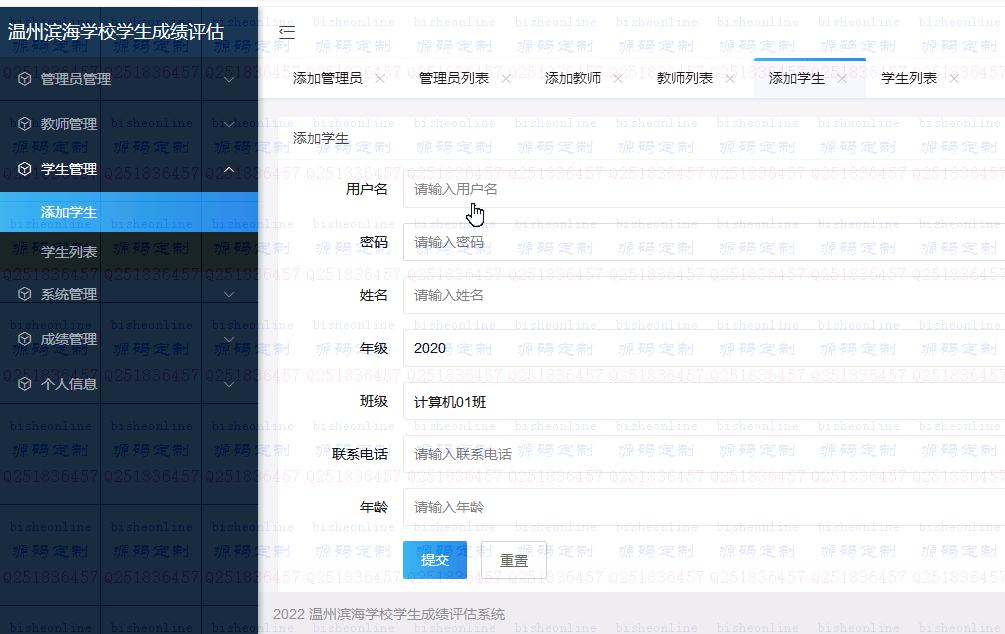The image size is (1005, 634).
Task: Click the cube icon beside 管理员管理
Action: [24, 79]
